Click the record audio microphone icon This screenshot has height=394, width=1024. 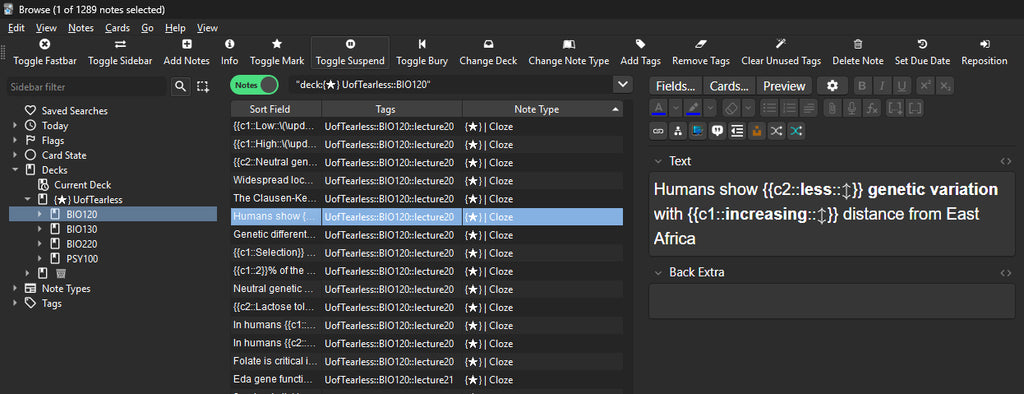point(852,108)
